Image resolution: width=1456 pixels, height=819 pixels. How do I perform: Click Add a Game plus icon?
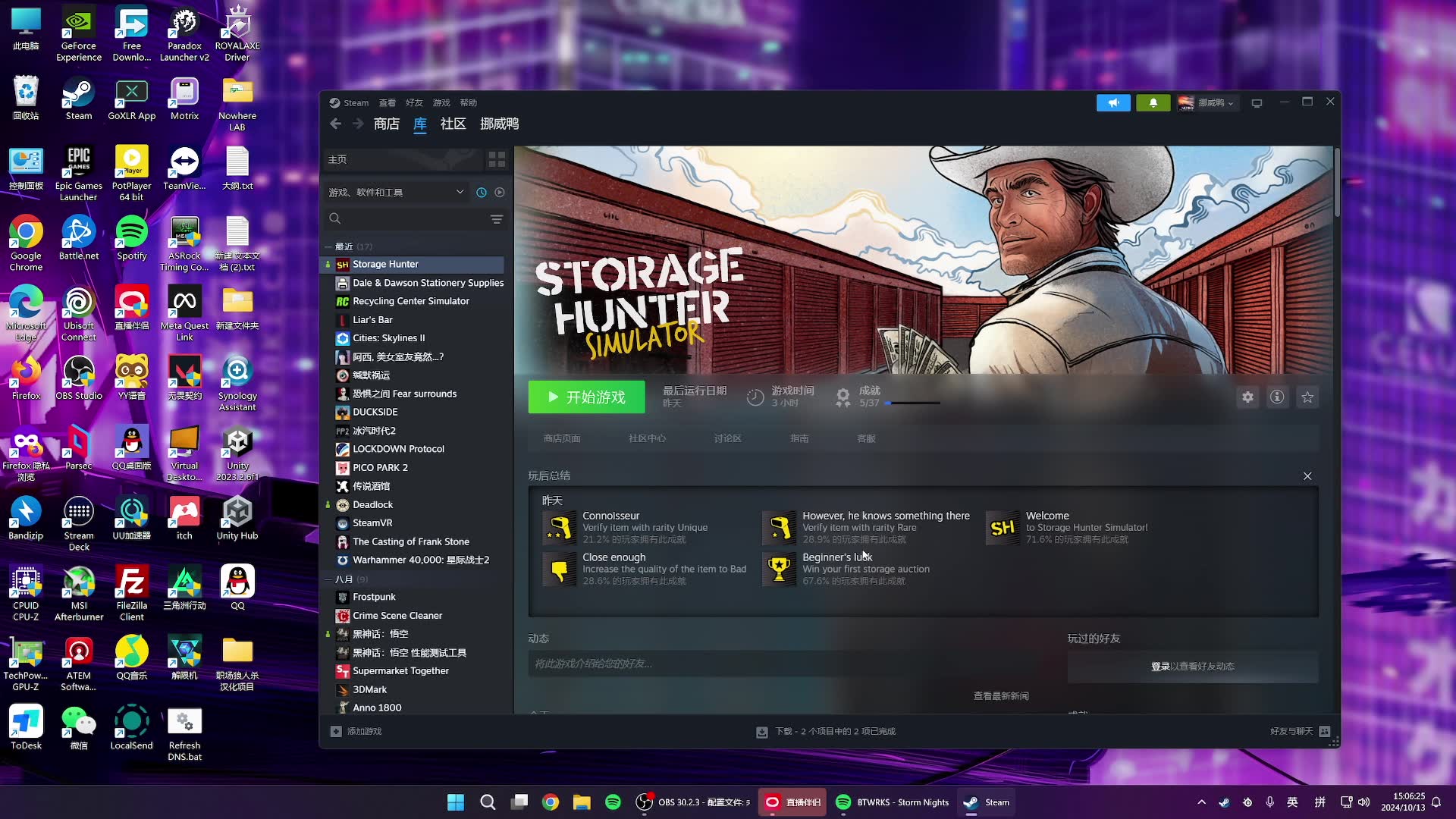pos(336,732)
